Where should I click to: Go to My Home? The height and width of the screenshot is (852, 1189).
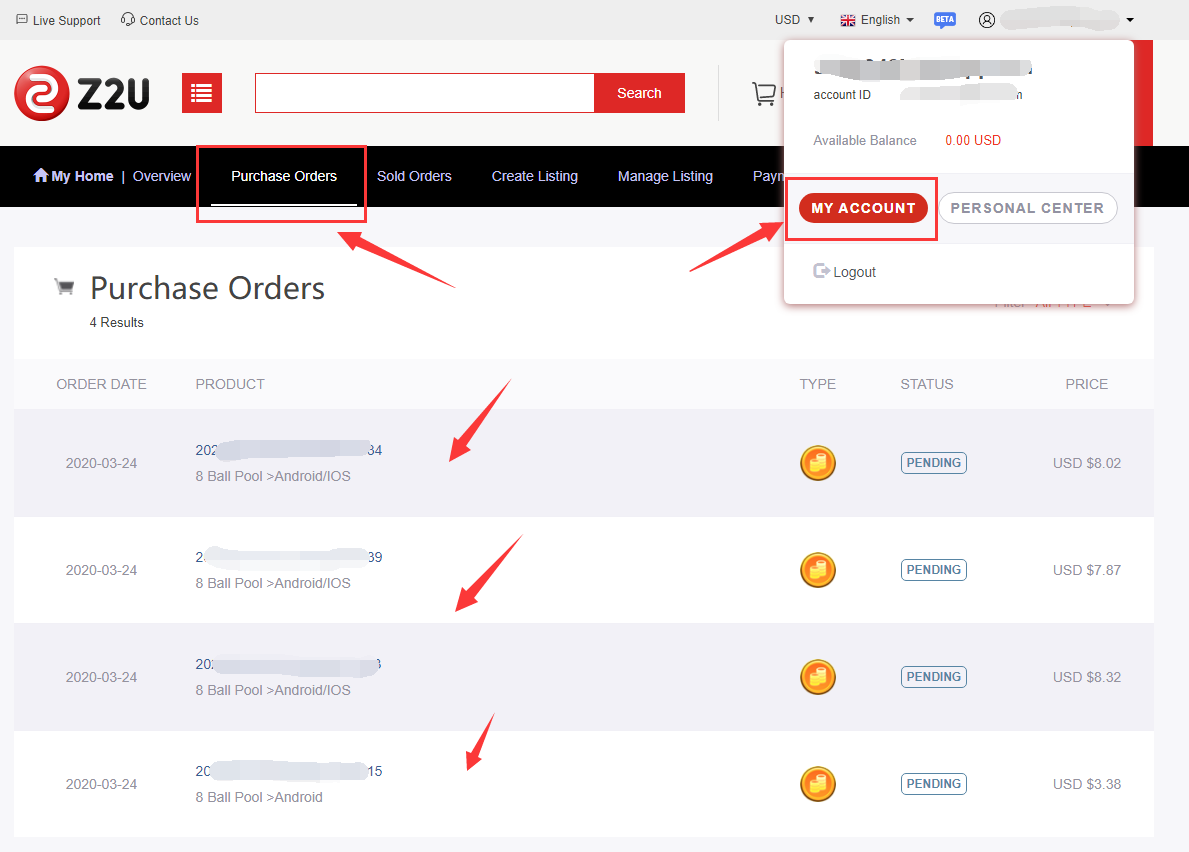tap(74, 176)
